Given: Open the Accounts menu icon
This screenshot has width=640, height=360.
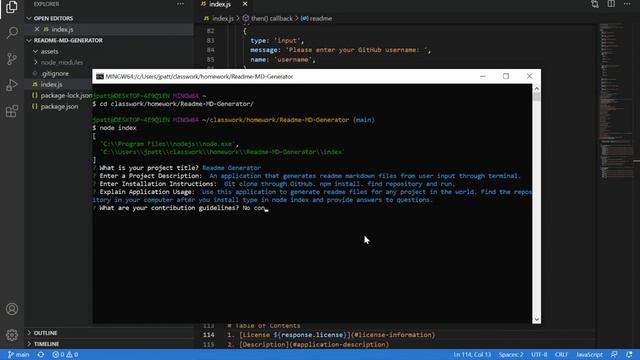Looking at the screenshot, I should point(12,309).
